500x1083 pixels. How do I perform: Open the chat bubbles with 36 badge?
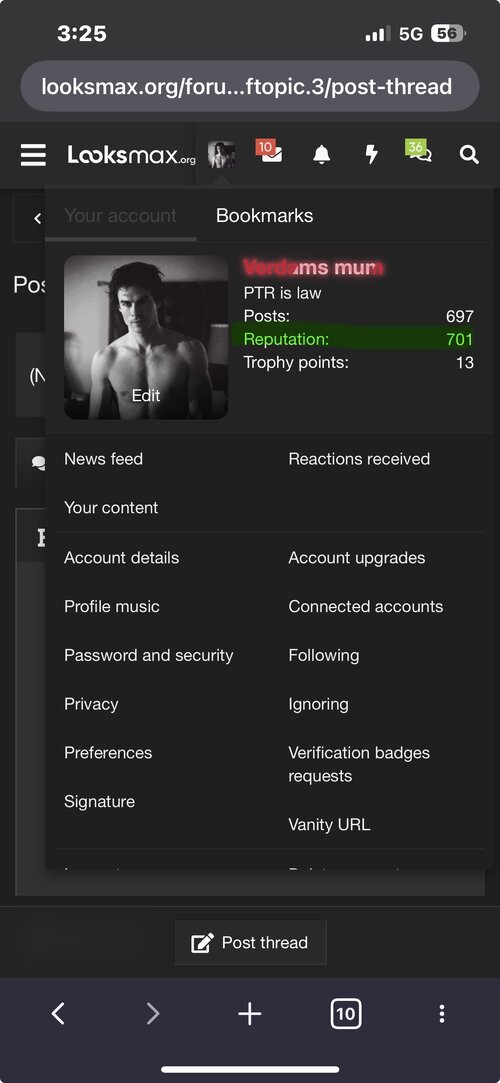tap(419, 151)
